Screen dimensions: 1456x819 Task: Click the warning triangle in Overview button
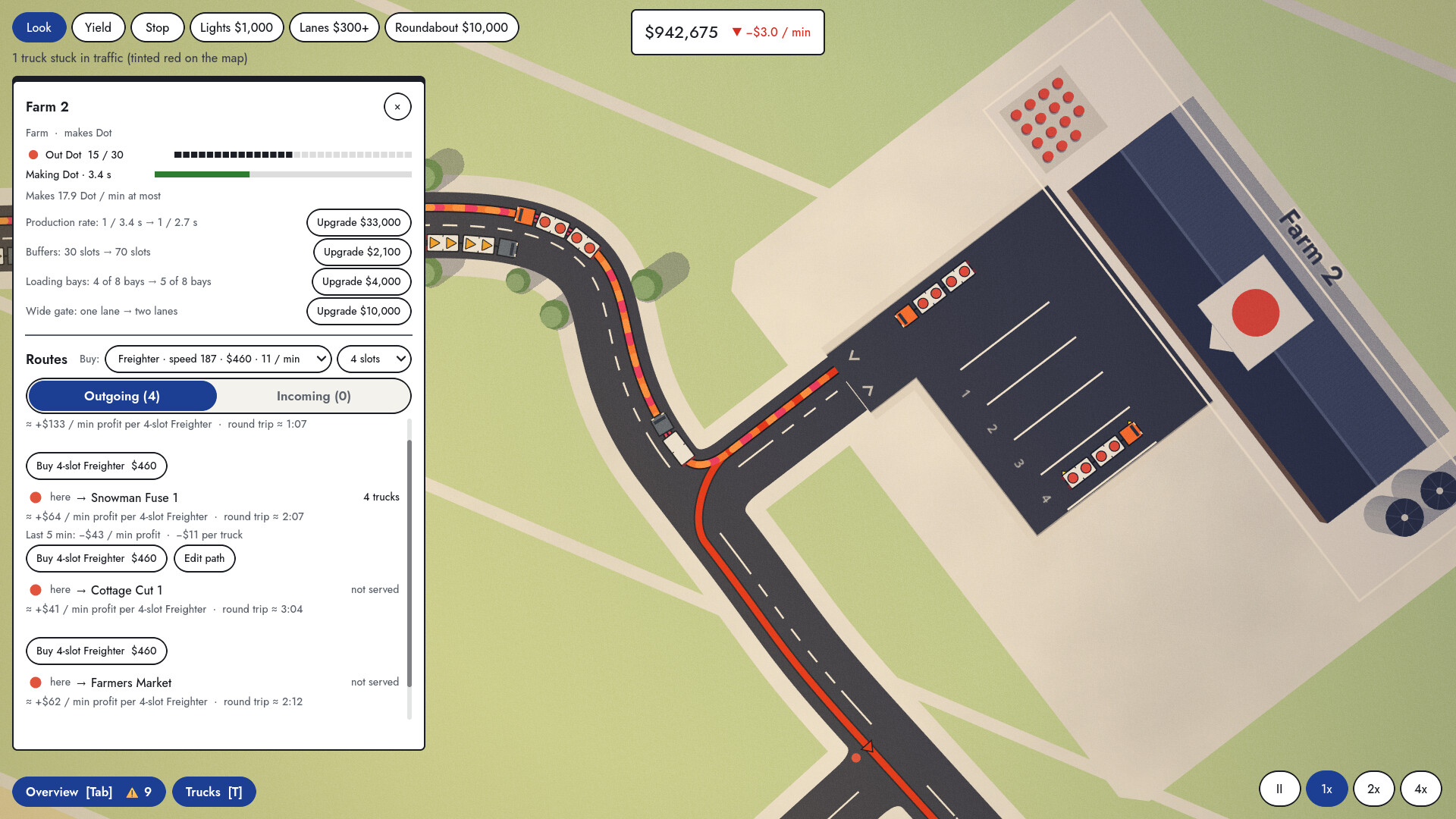[132, 792]
